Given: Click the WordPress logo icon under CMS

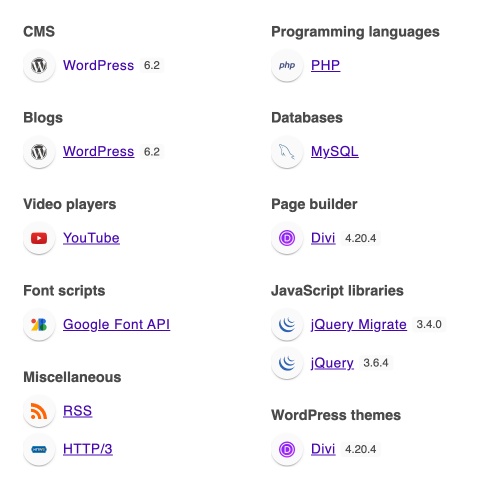Looking at the screenshot, I should pyautogui.click(x=39, y=65).
